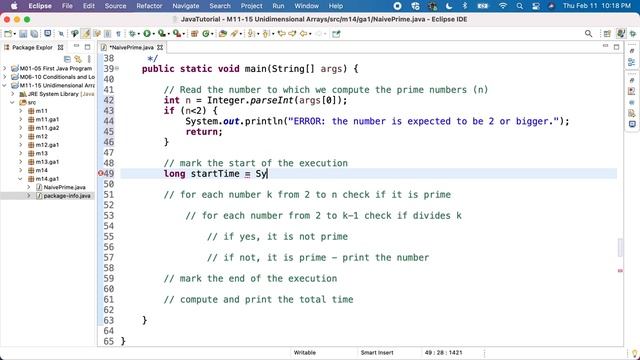This screenshot has width=640, height=360.
Task: Collapse All in Package Explorer
Action: tap(67, 59)
